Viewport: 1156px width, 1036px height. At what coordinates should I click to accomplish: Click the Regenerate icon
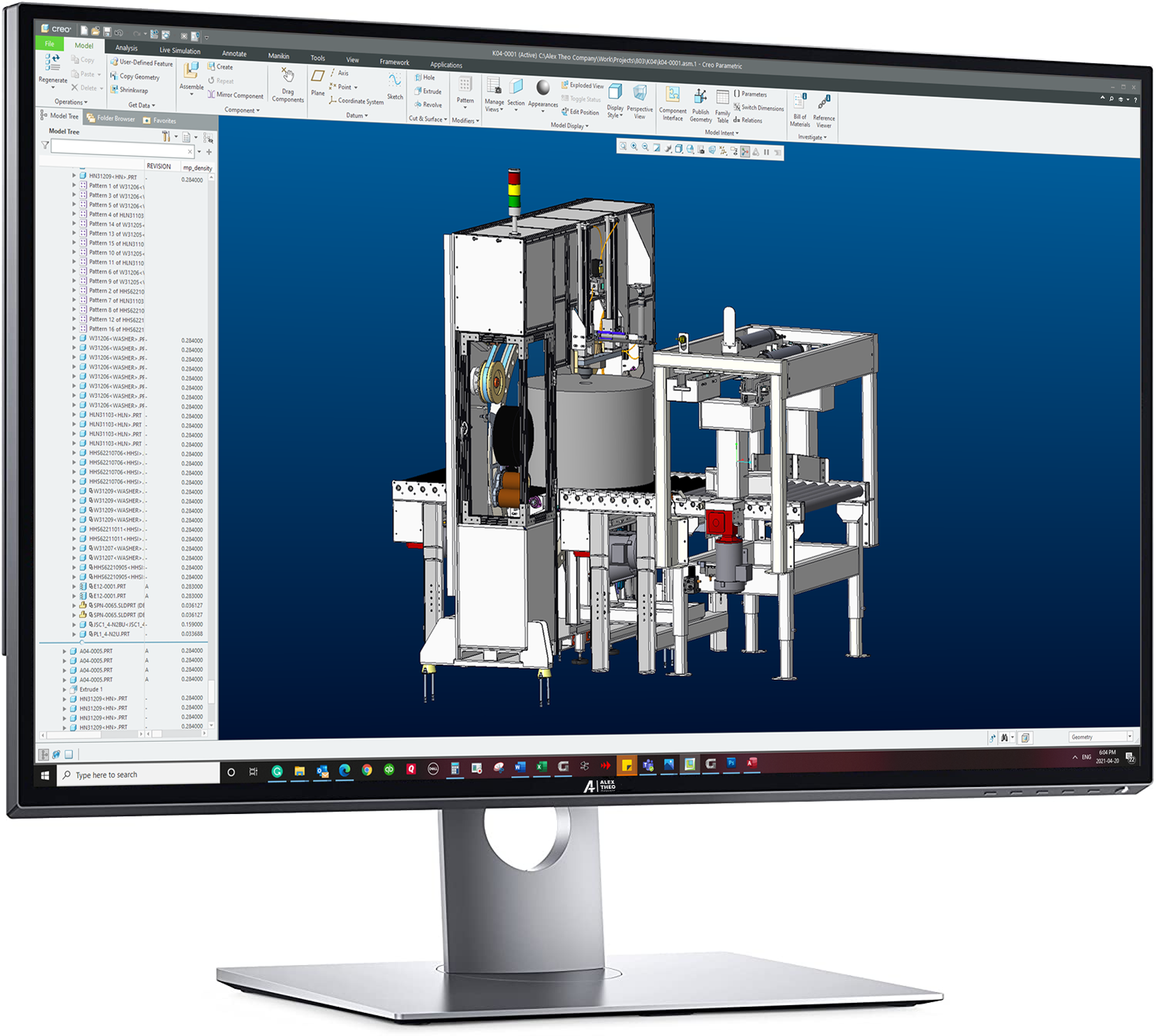(x=53, y=62)
